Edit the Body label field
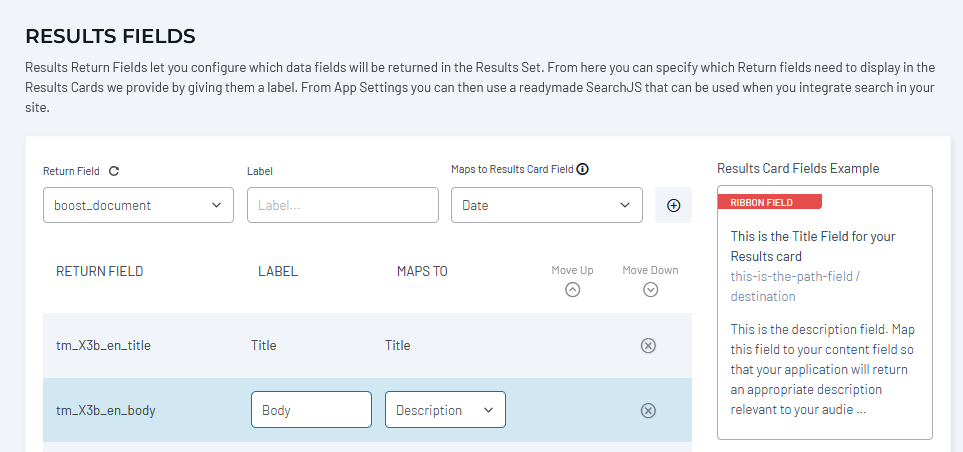The height and width of the screenshot is (452, 963). 311,410
